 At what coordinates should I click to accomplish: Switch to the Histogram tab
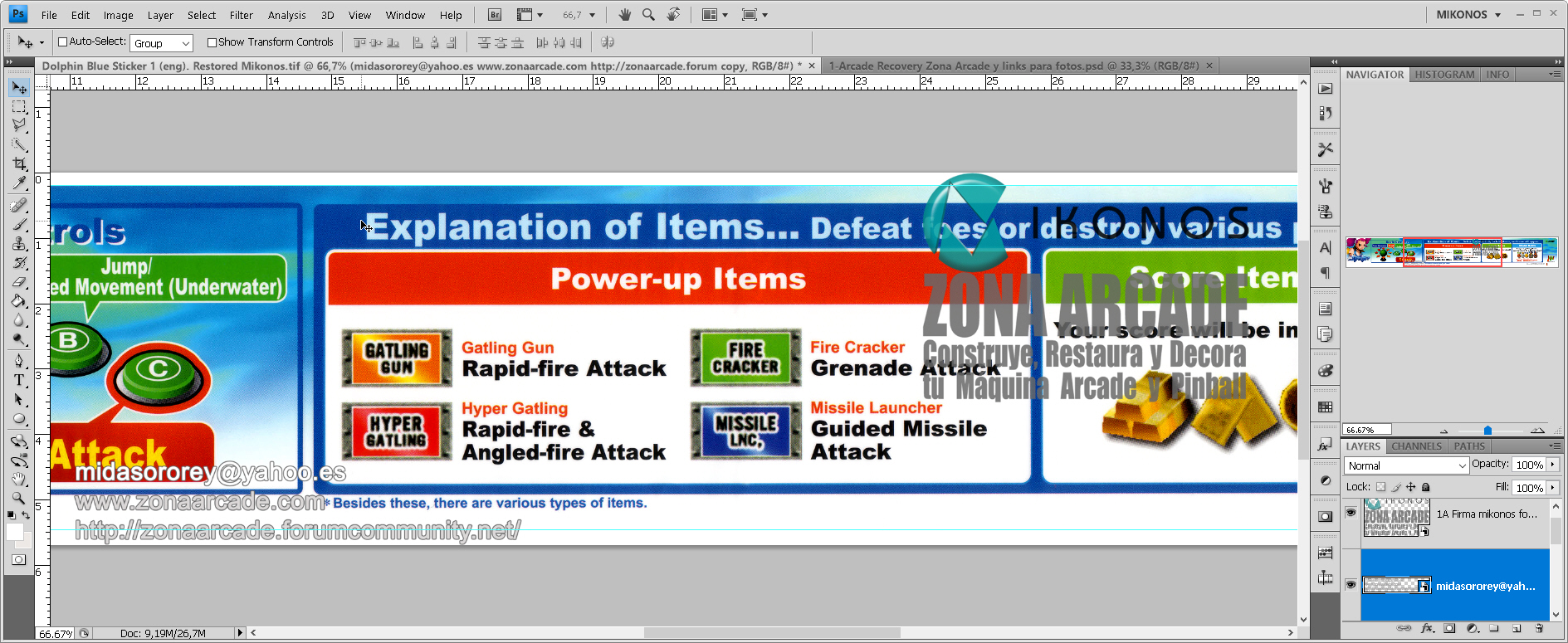pyautogui.click(x=1444, y=75)
